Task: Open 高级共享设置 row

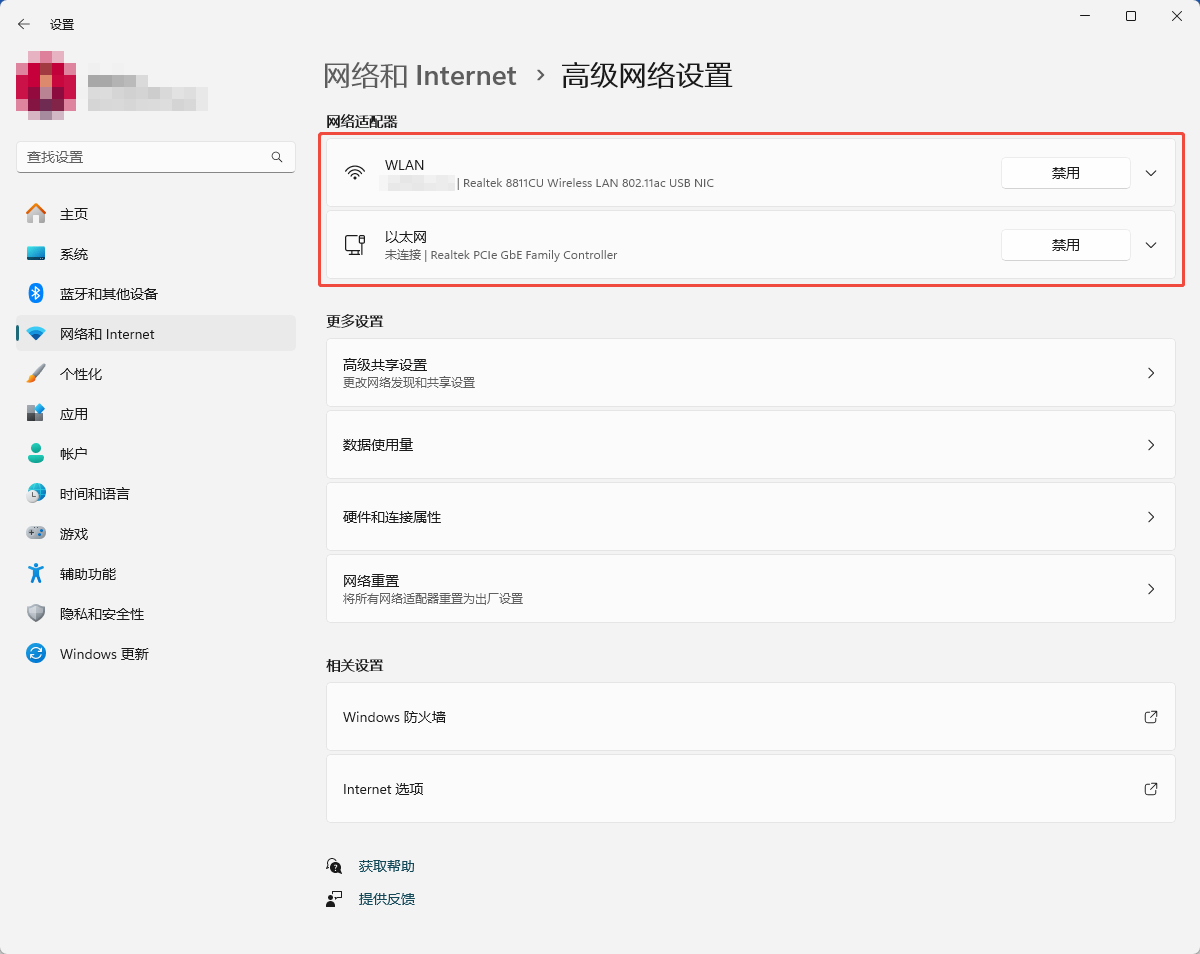Action: [750, 373]
